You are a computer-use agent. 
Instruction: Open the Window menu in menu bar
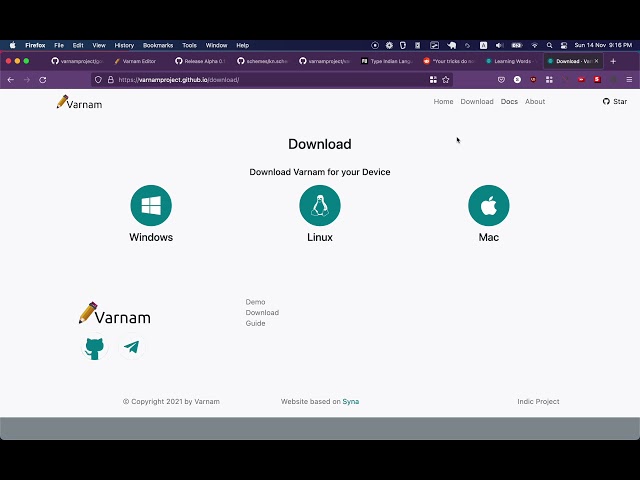(x=216, y=45)
